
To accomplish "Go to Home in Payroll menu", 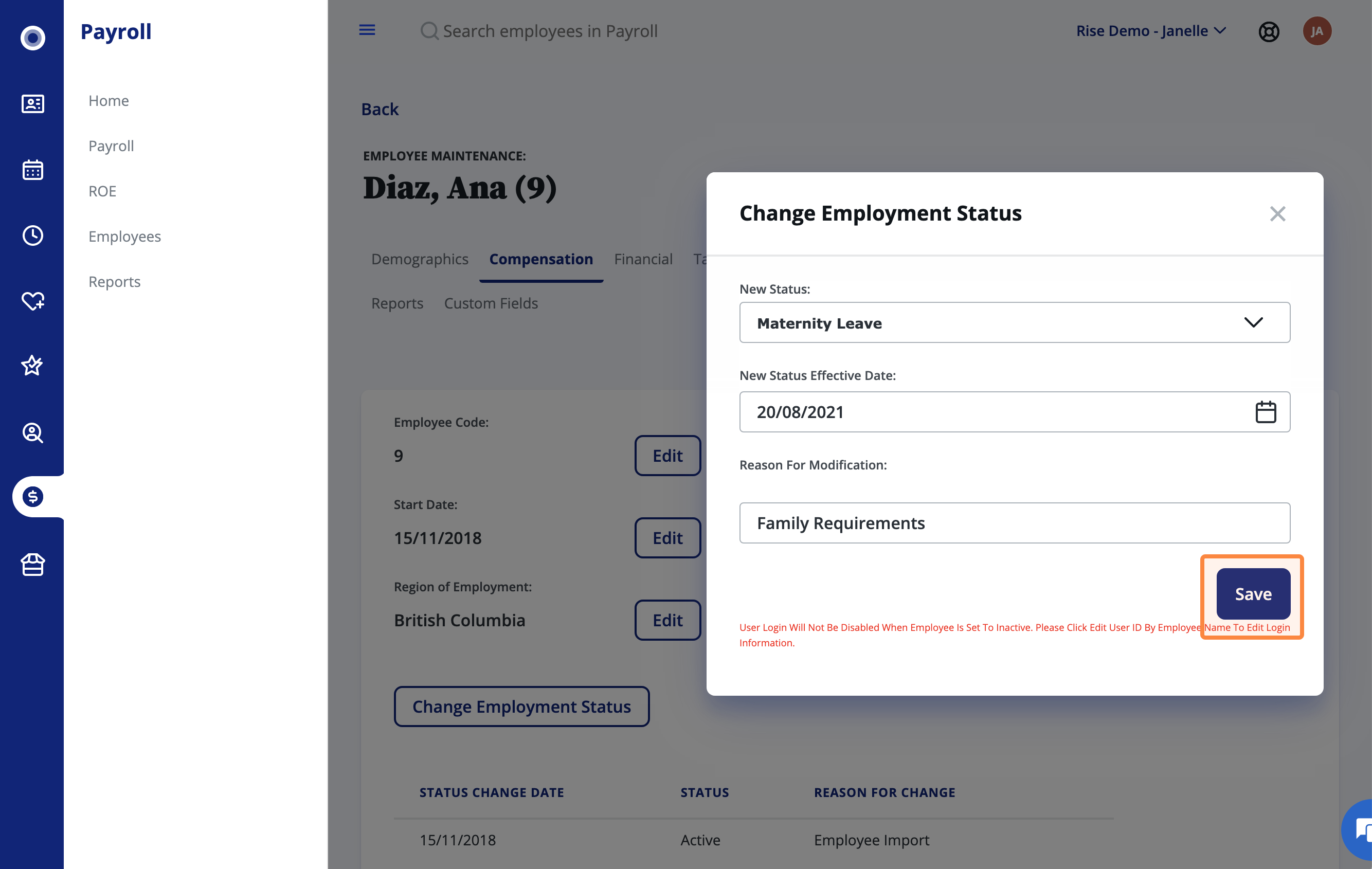I will tap(109, 100).
